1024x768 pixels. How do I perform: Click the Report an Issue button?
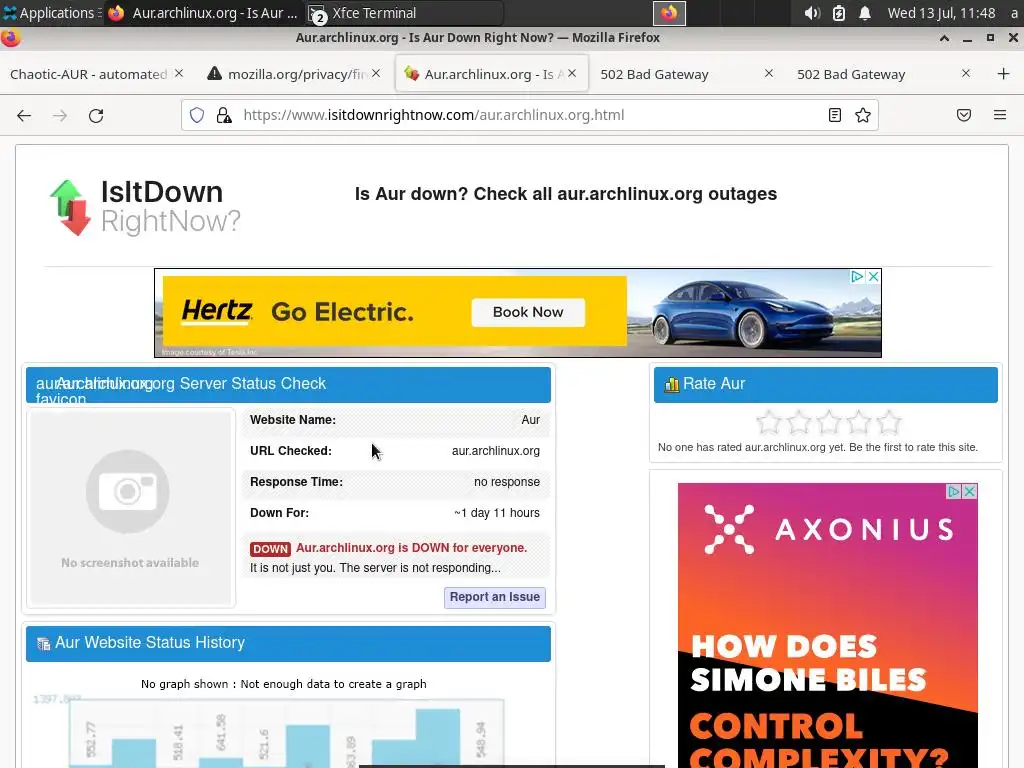[495, 598]
